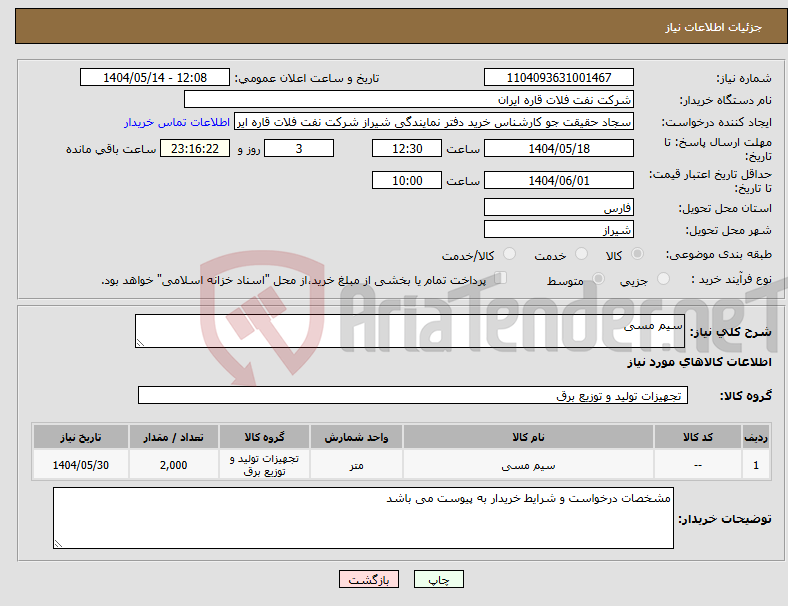
Task: Select the کالا radio button
Action: pos(637,254)
